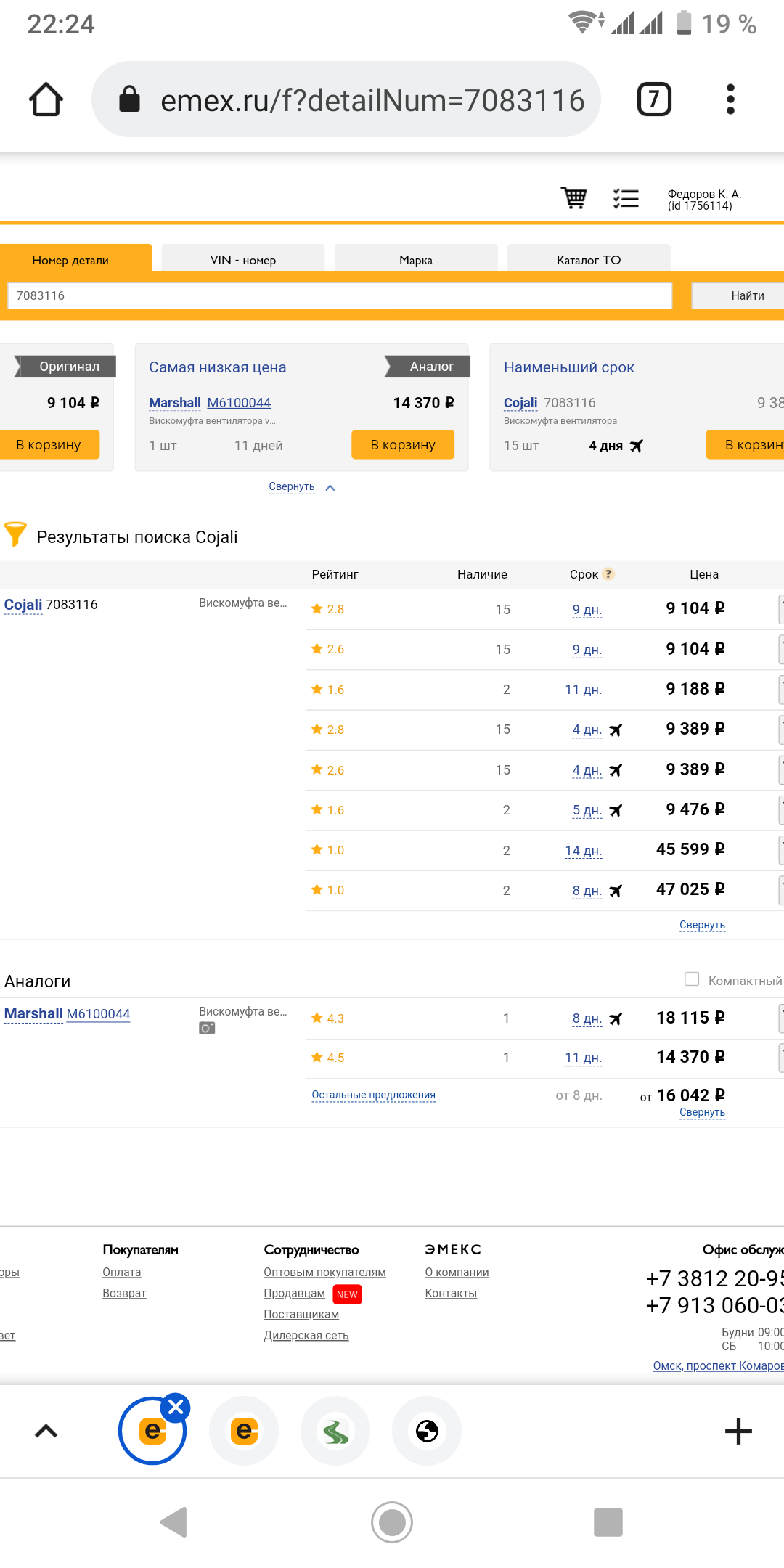Screen dimensions: 784x1568
Task: Switch to the VIN - номер tab
Action: (x=243, y=260)
